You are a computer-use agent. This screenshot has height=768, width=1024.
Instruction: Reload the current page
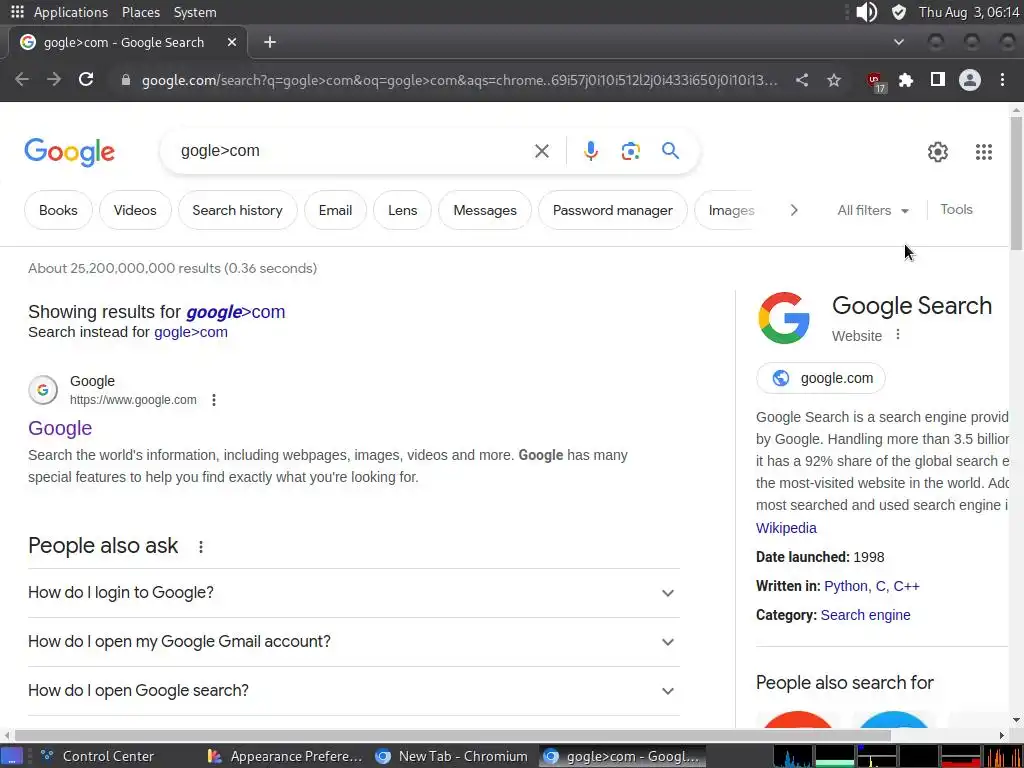click(x=86, y=80)
